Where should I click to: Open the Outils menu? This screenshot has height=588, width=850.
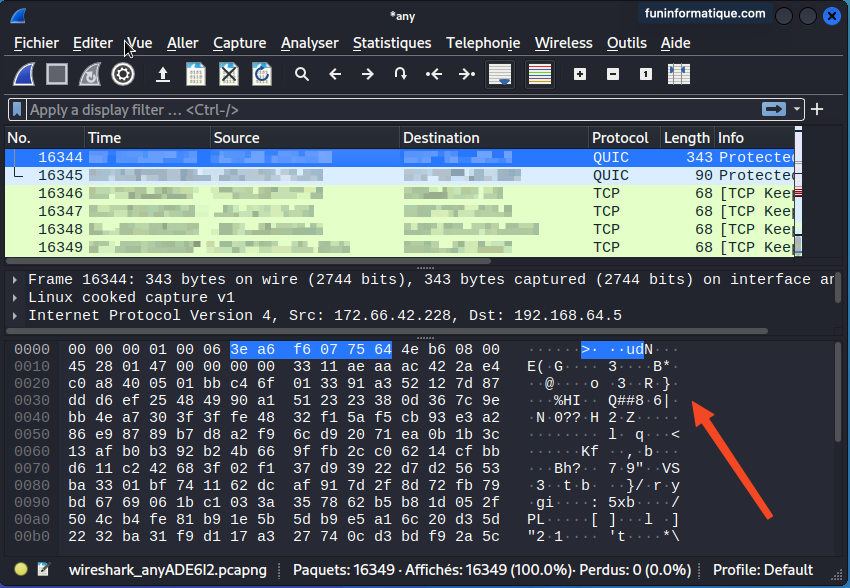pyautogui.click(x=627, y=43)
